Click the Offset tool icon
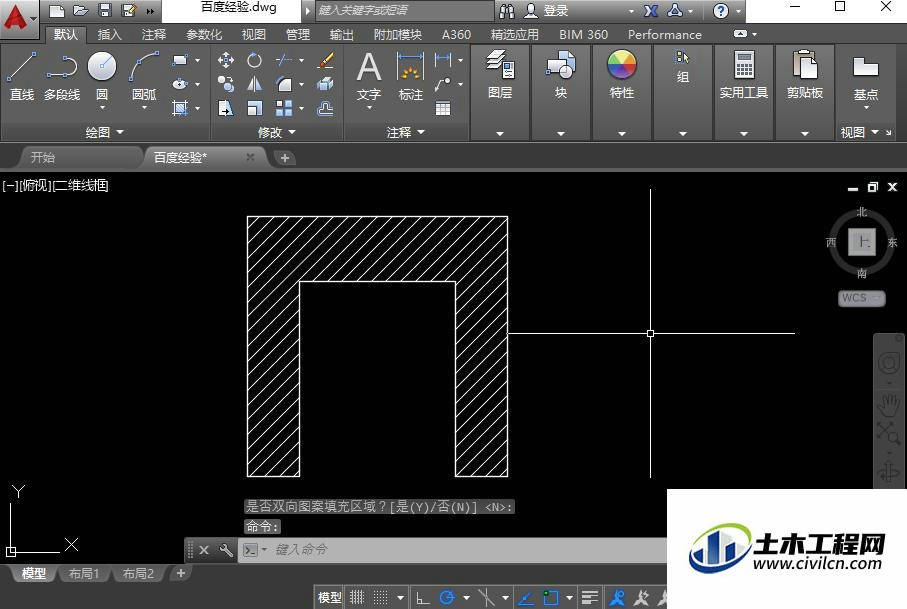 point(326,108)
